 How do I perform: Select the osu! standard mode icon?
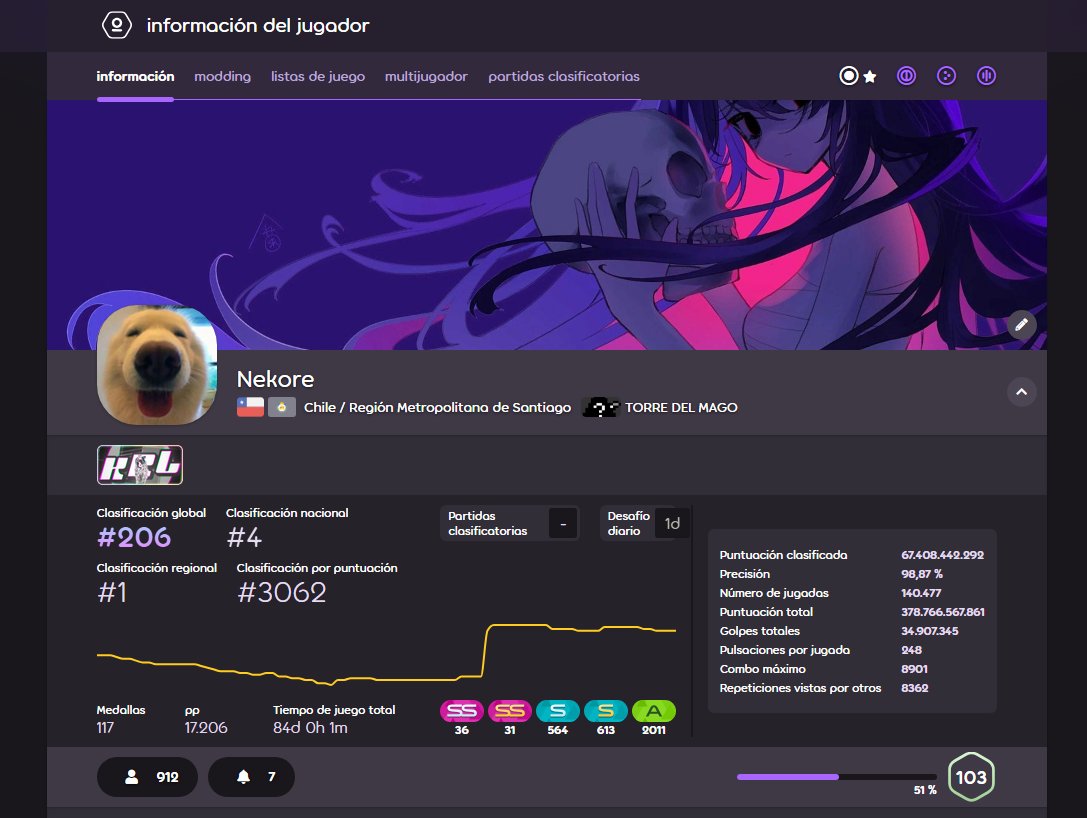[849, 76]
